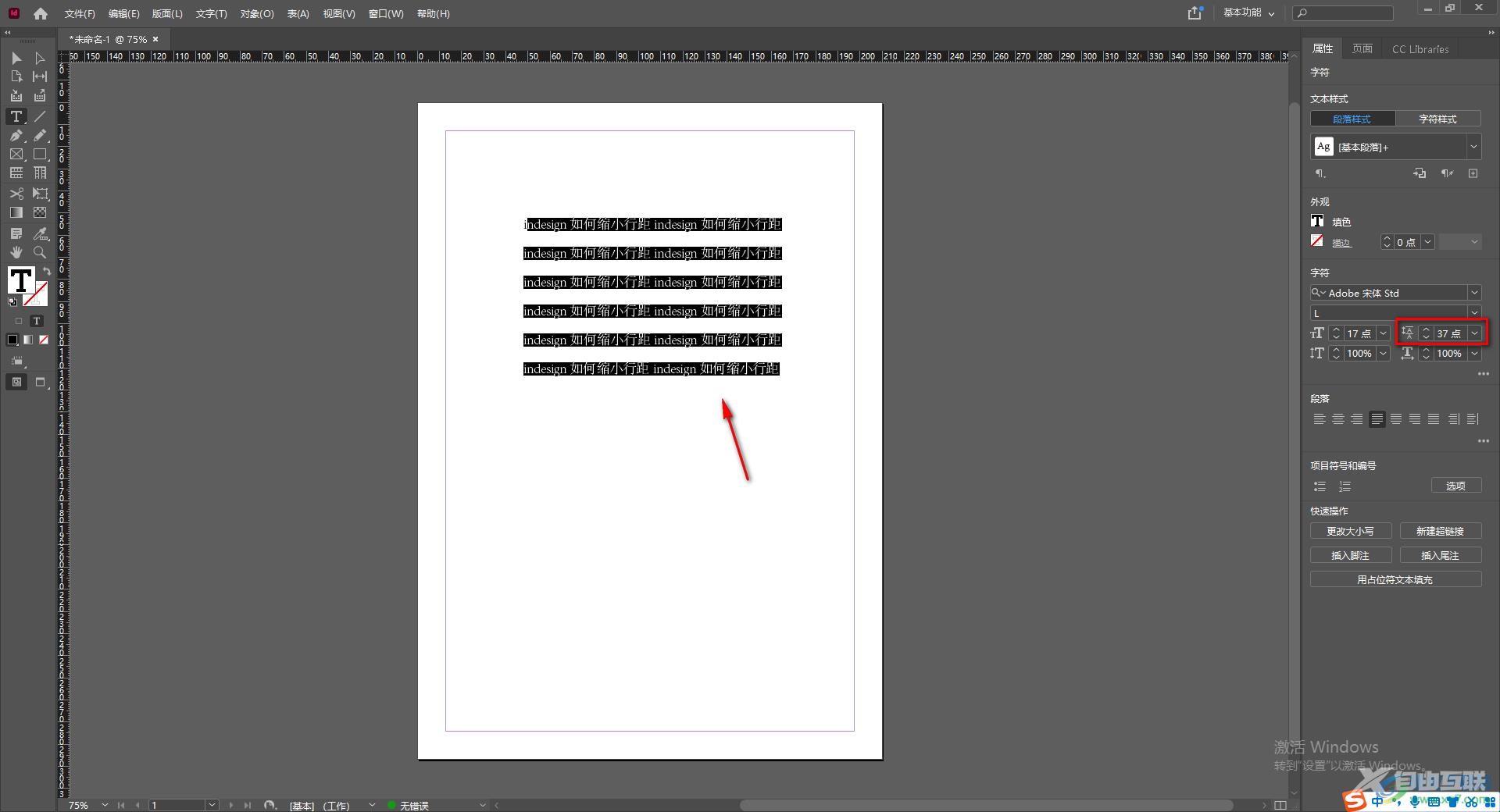Select the Hand tool
Viewport: 1500px width, 812px height.
tap(16, 252)
